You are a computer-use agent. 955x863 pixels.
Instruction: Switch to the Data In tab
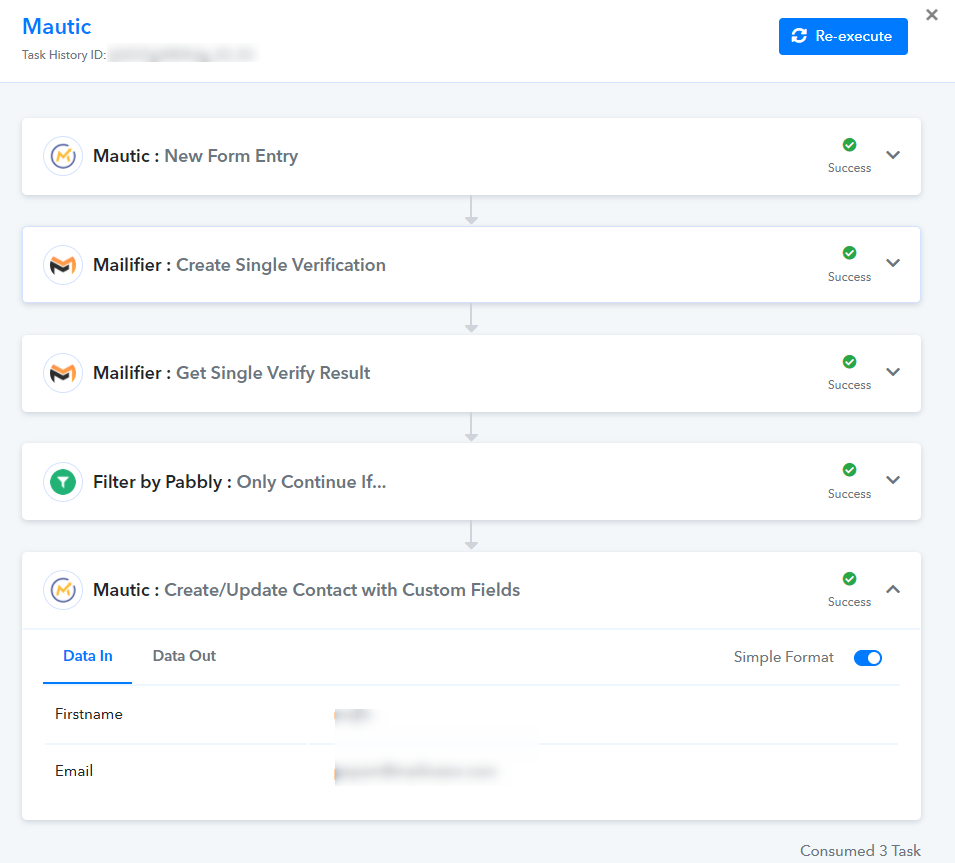[88, 656]
